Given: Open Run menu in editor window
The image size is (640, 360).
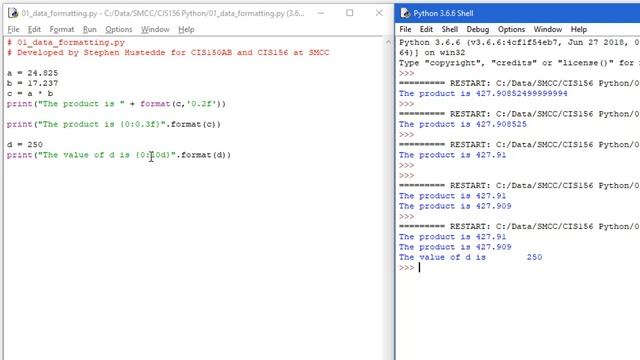Looking at the screenshot, I should tap(89, 29).
